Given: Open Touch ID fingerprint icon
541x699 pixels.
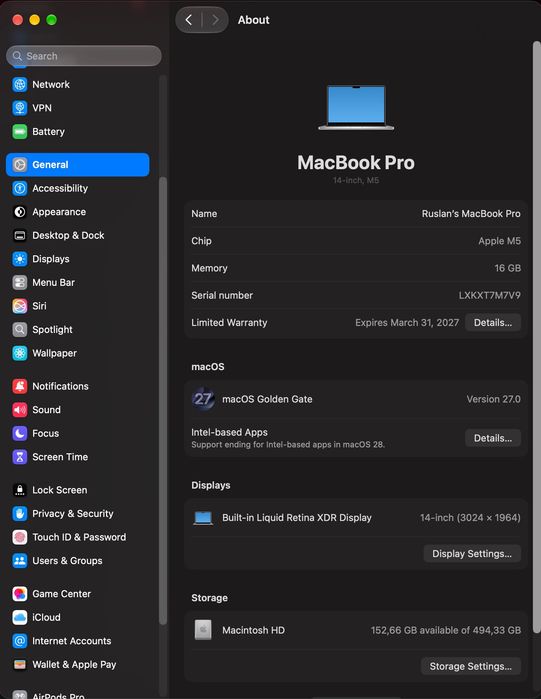Looking at the screenshot, I should coord(20,537).
